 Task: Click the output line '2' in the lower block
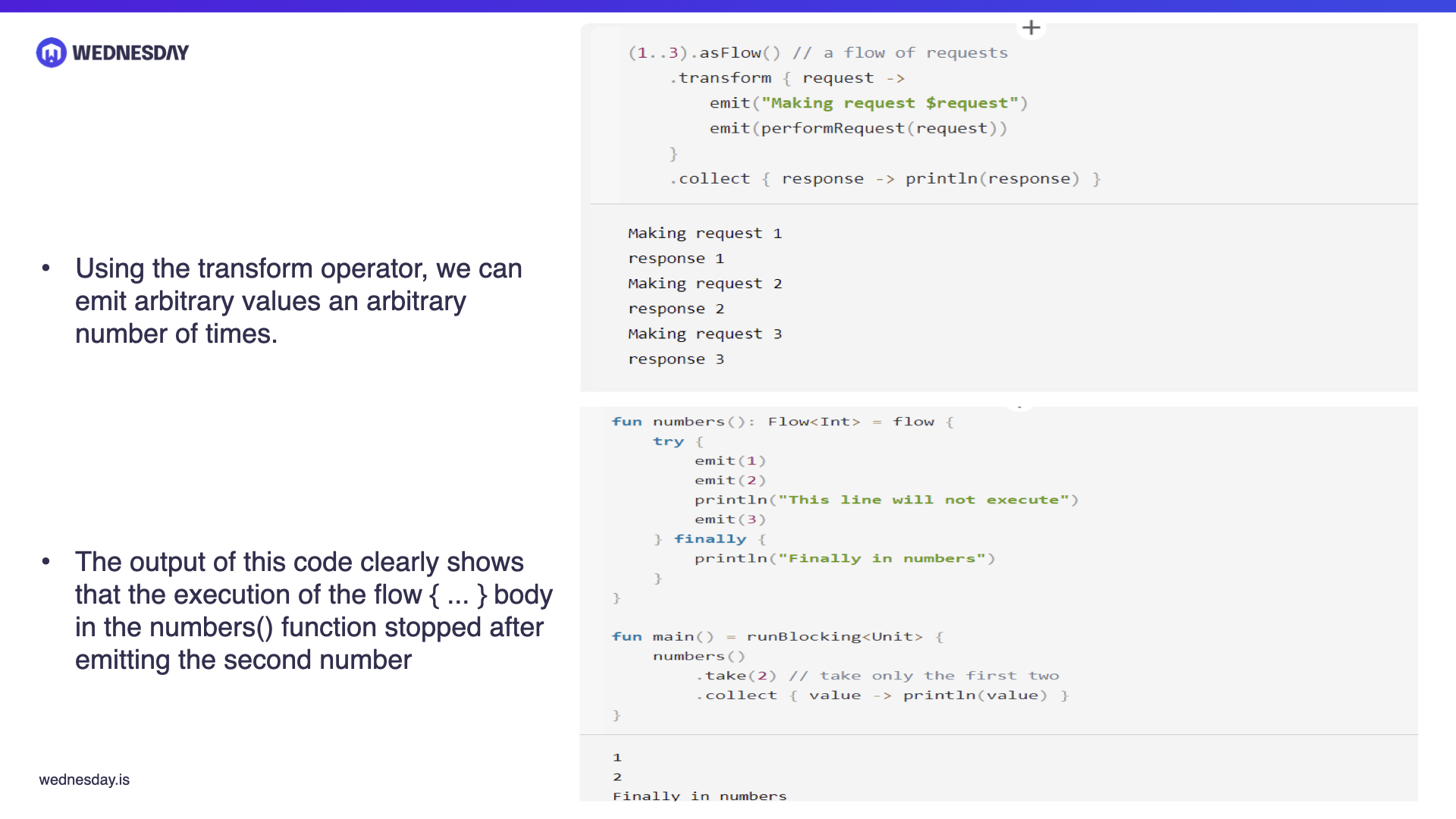pos(617,777)
